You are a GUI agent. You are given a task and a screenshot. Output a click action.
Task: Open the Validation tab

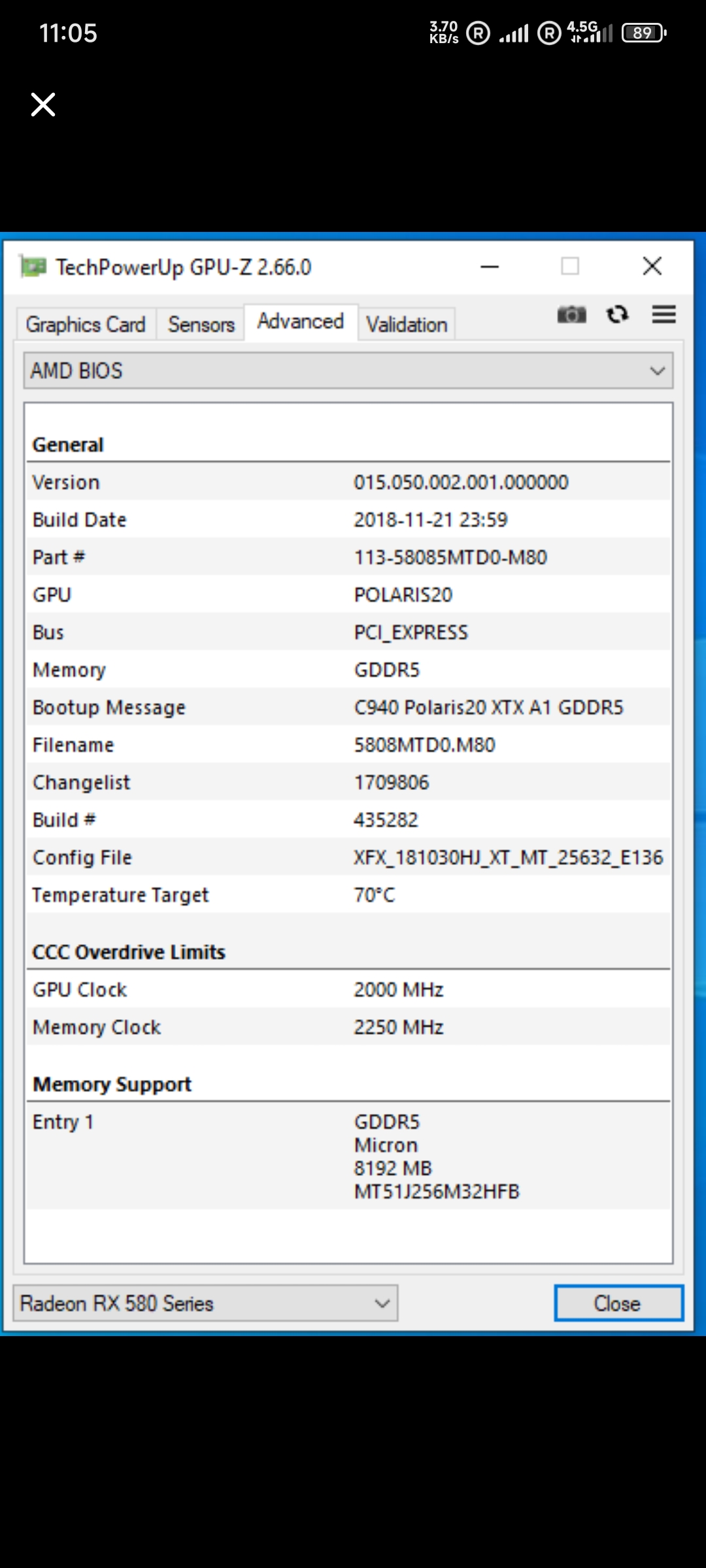point(407,325)
